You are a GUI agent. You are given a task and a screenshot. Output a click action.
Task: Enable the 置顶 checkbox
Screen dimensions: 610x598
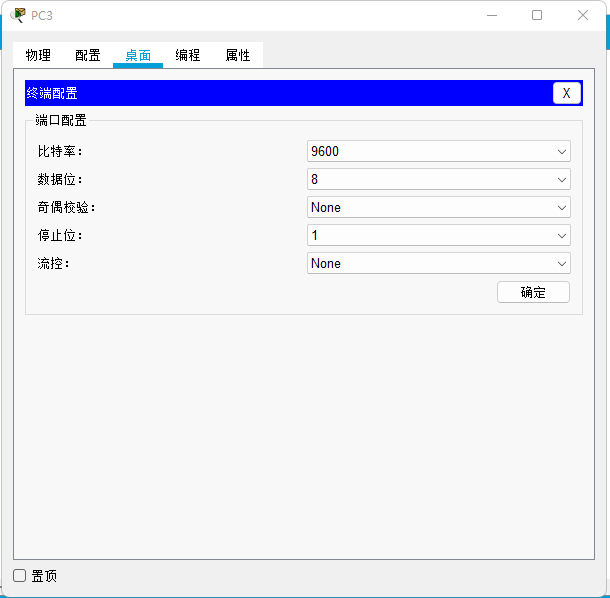[x=19, y=576]
